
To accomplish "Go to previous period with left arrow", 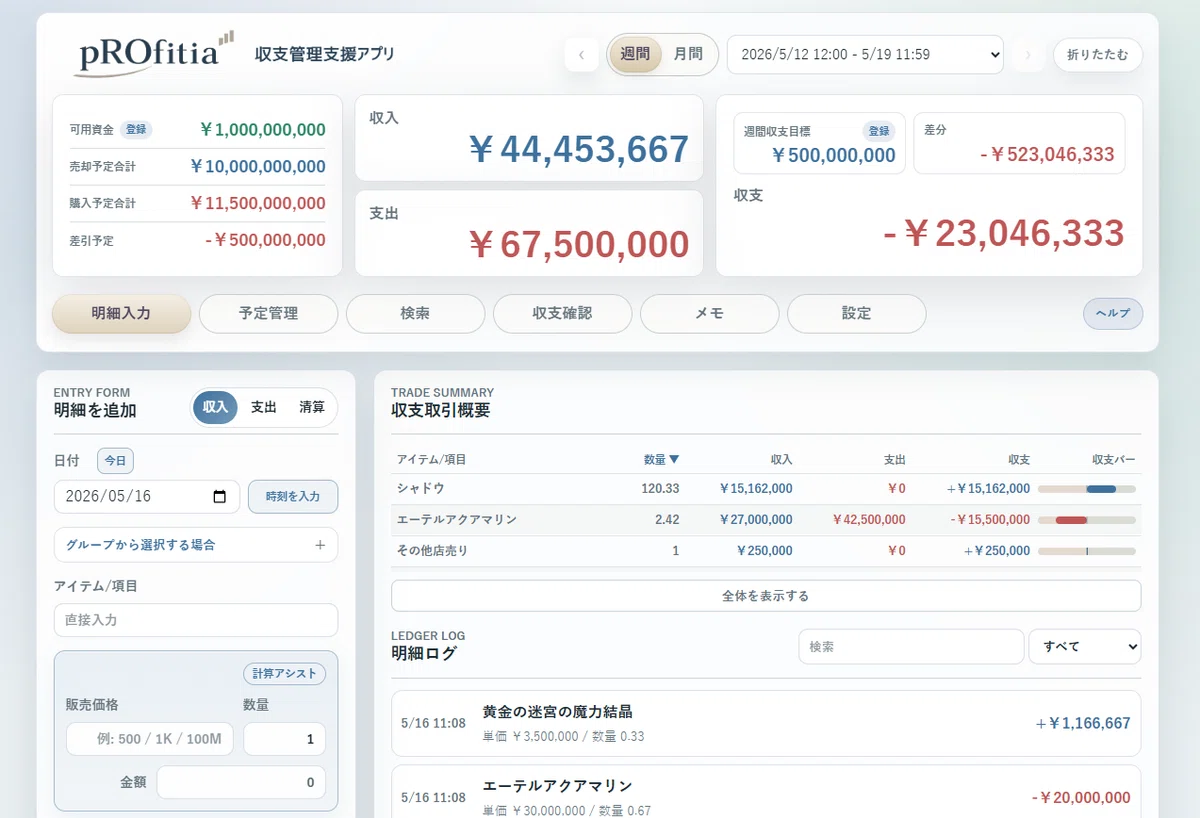I will pyautogui.click(x=582, y=54).
